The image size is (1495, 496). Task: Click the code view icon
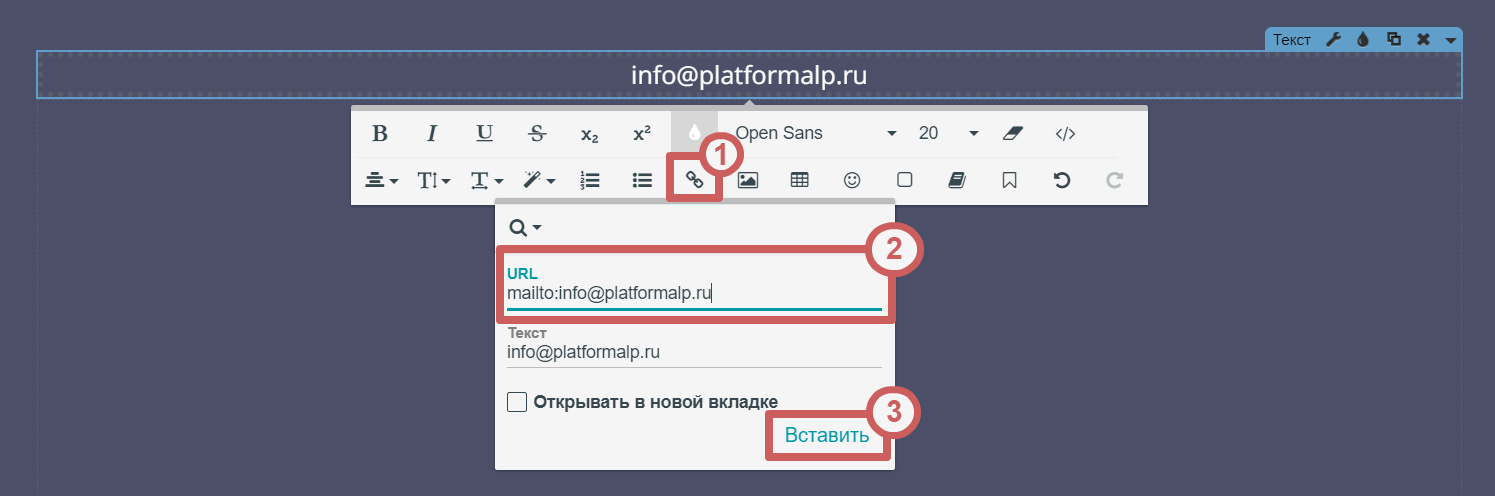tap(1065, 134)
